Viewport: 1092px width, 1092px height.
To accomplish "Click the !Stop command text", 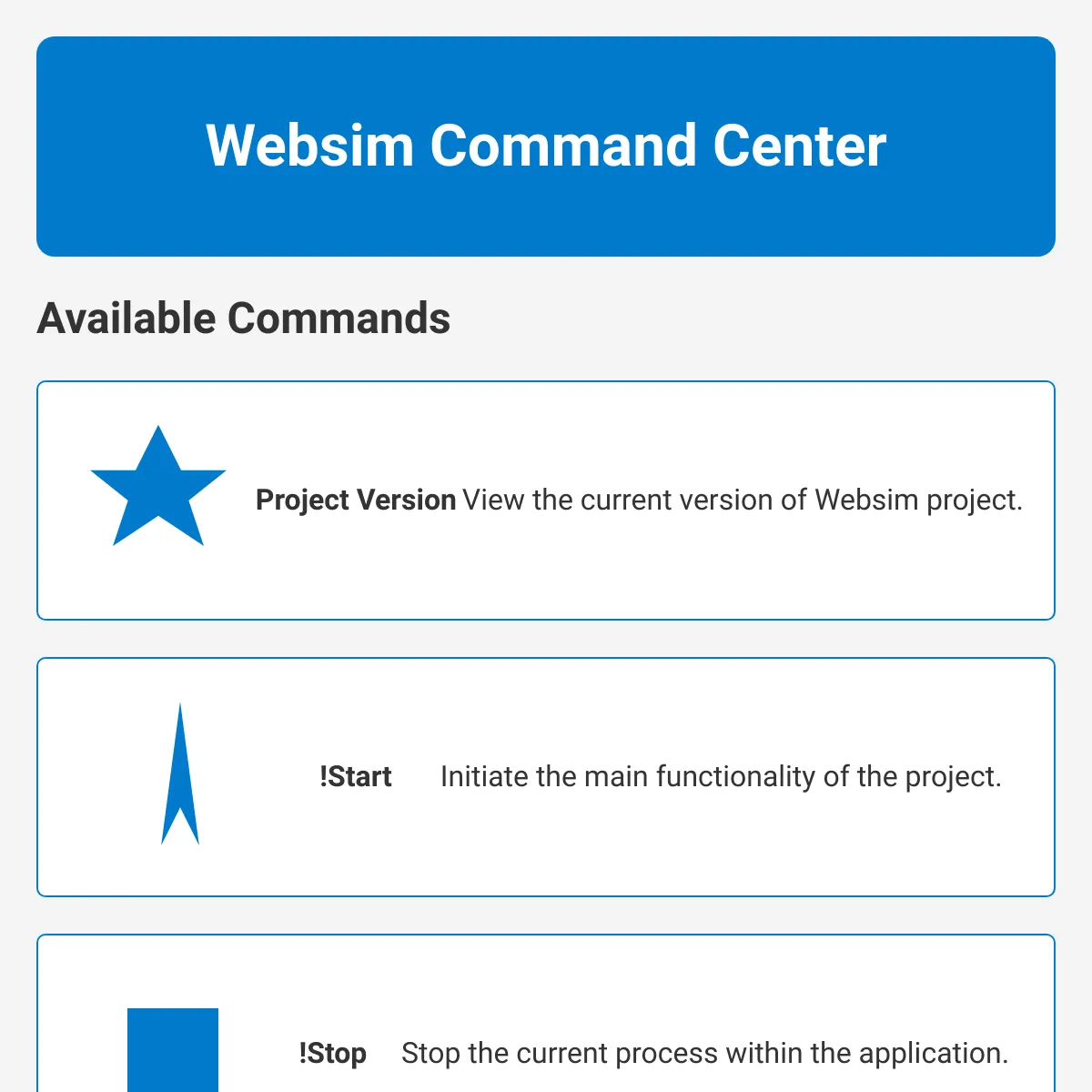I will click(333, 1053).
